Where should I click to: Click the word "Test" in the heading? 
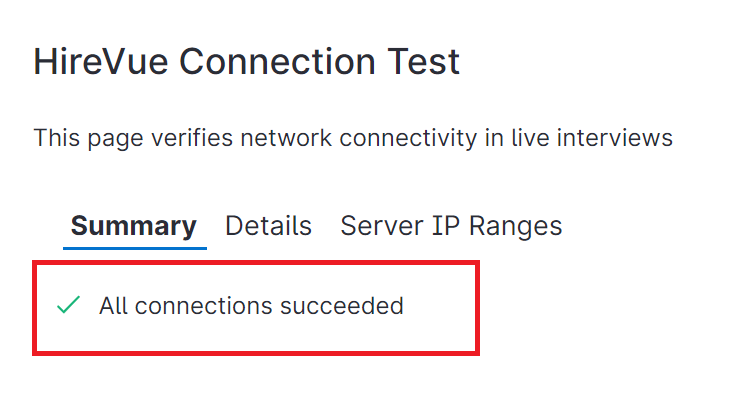click(x=419, y=62)
